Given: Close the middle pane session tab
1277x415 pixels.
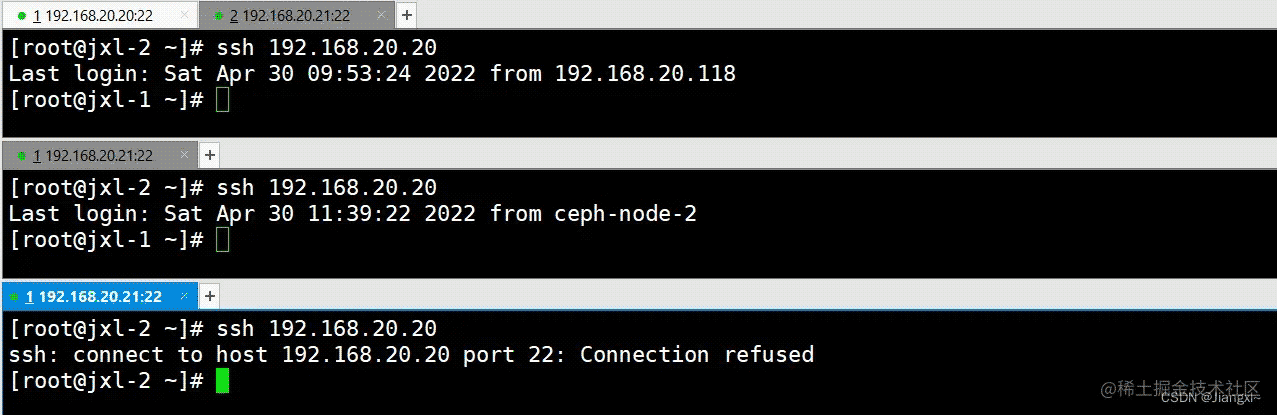Looking at the screenshot, I should pyautogui.click(x=184, y=156).
